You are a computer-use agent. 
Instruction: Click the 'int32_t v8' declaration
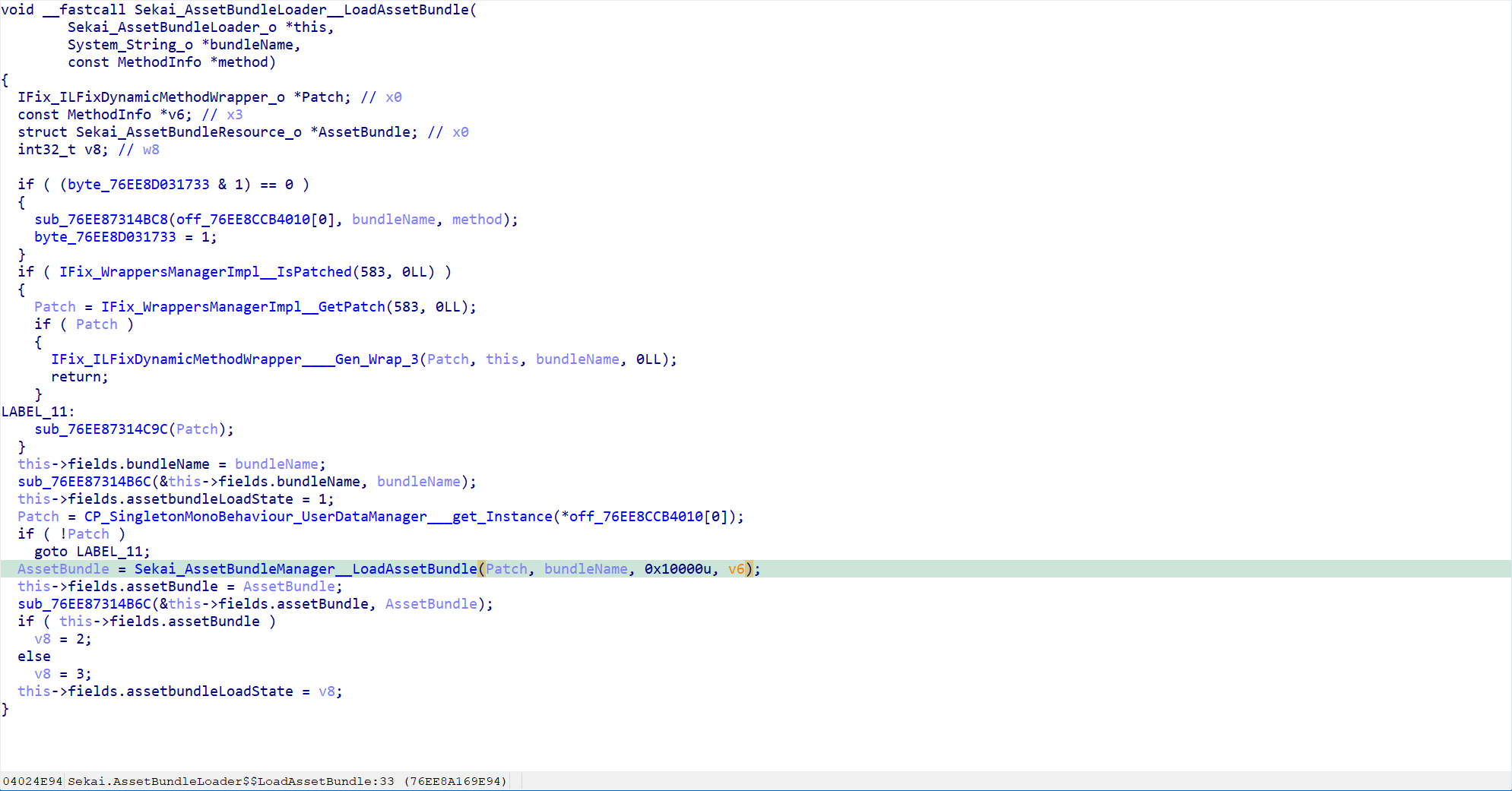click(x=63, y=150)
